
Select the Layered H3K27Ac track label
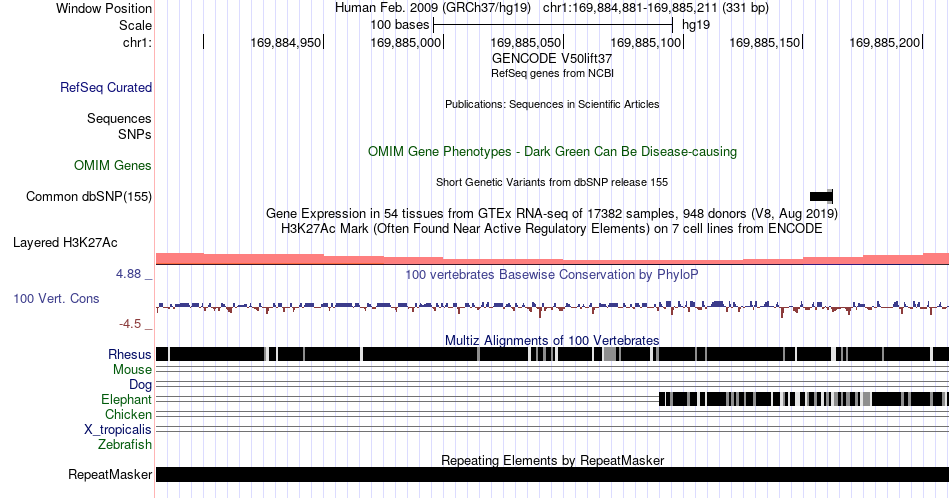point(65,242)
